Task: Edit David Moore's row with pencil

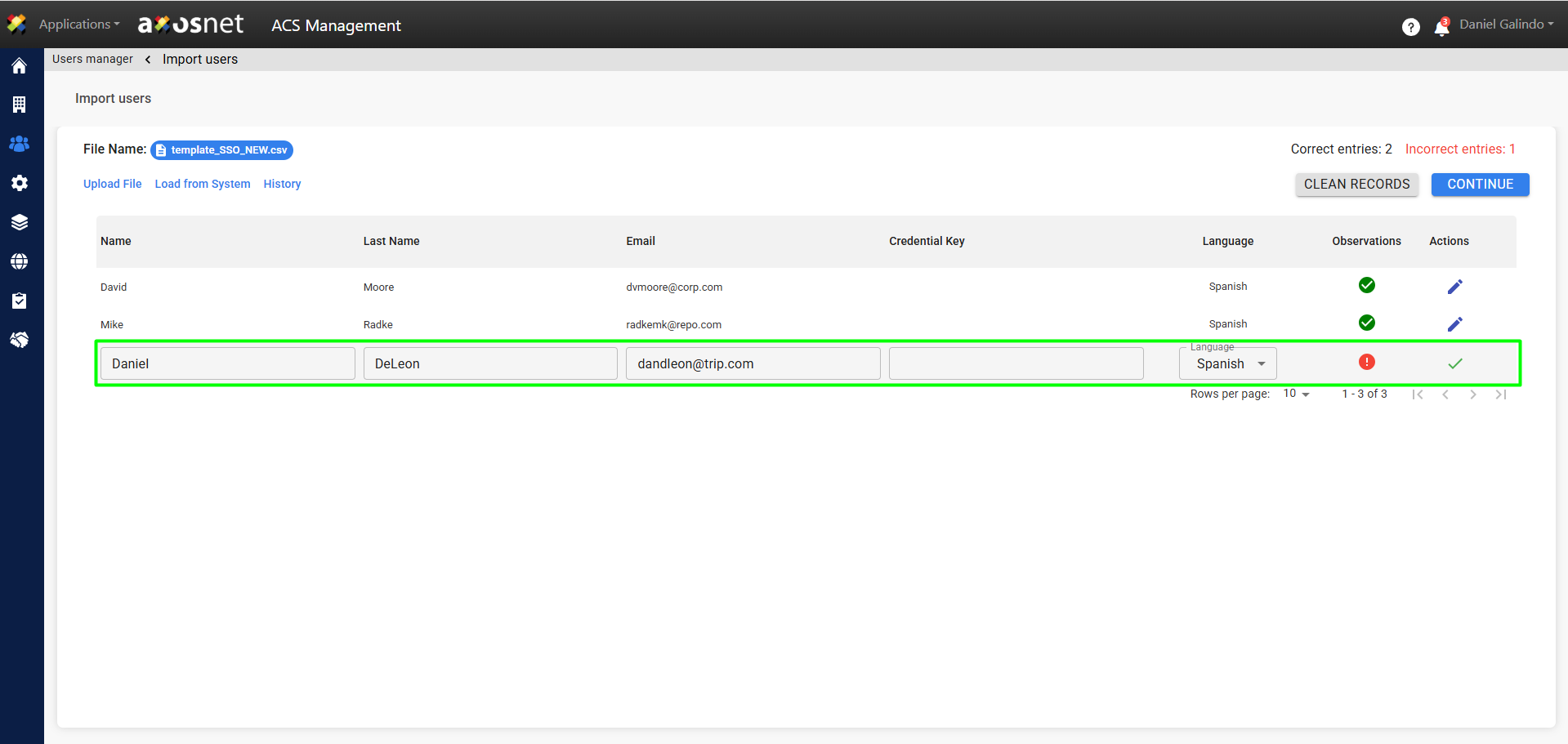Action: coord(1454,287)
